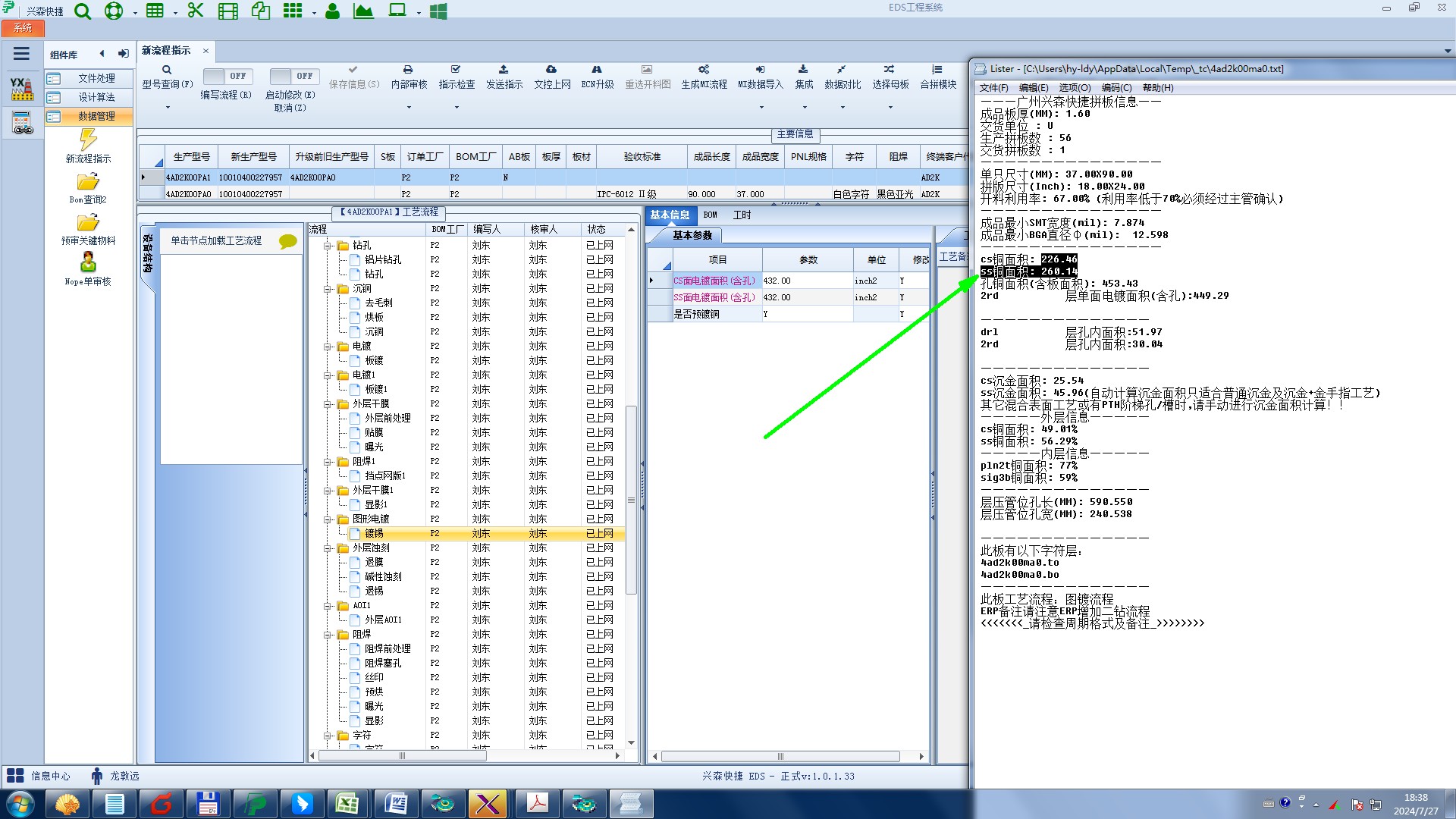The height and width of the screenshot is (819, 1456).
Task: Open 编码(C) menu in Lister window
Action: (x=1116, y=88)
